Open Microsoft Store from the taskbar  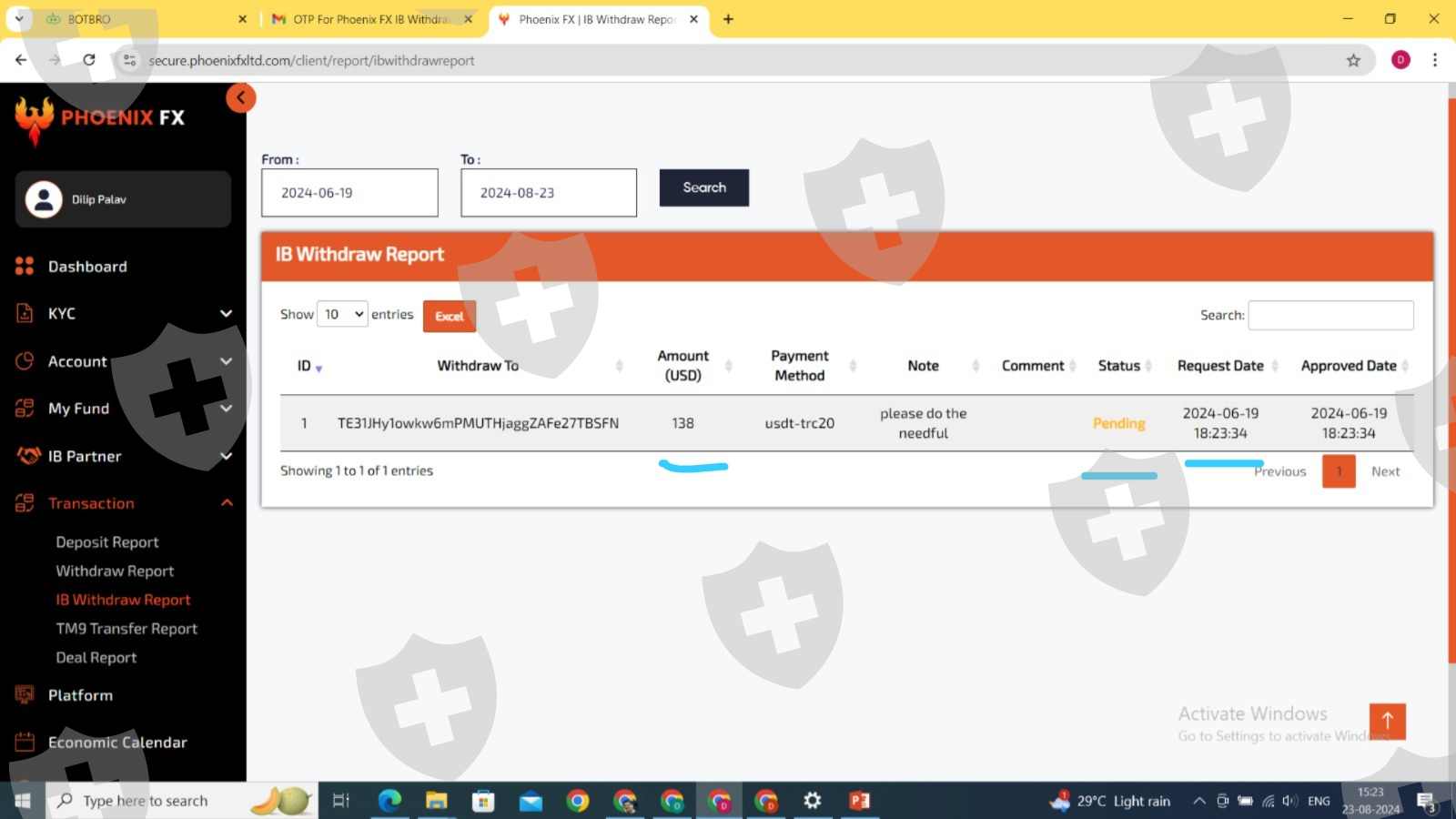[483, 801]
